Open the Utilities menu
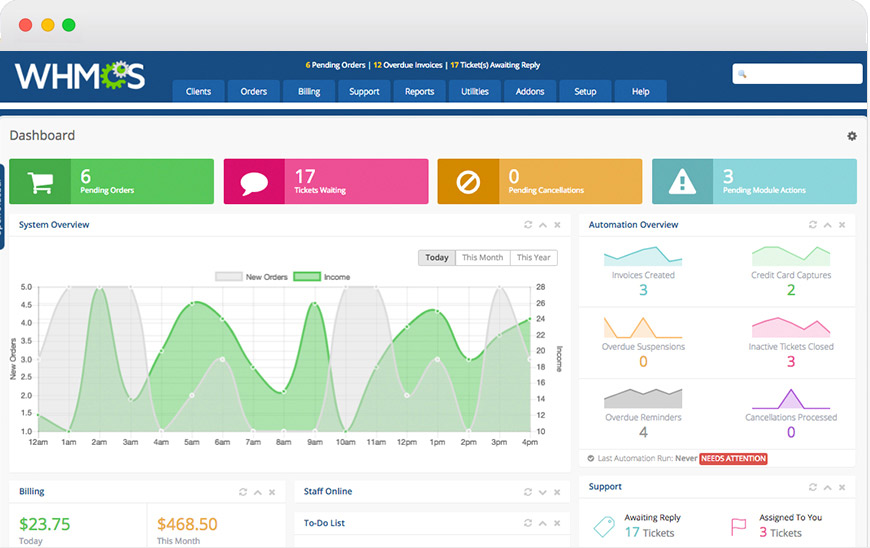This screenshot has width=870, height=548. click(x=475, y=92)
